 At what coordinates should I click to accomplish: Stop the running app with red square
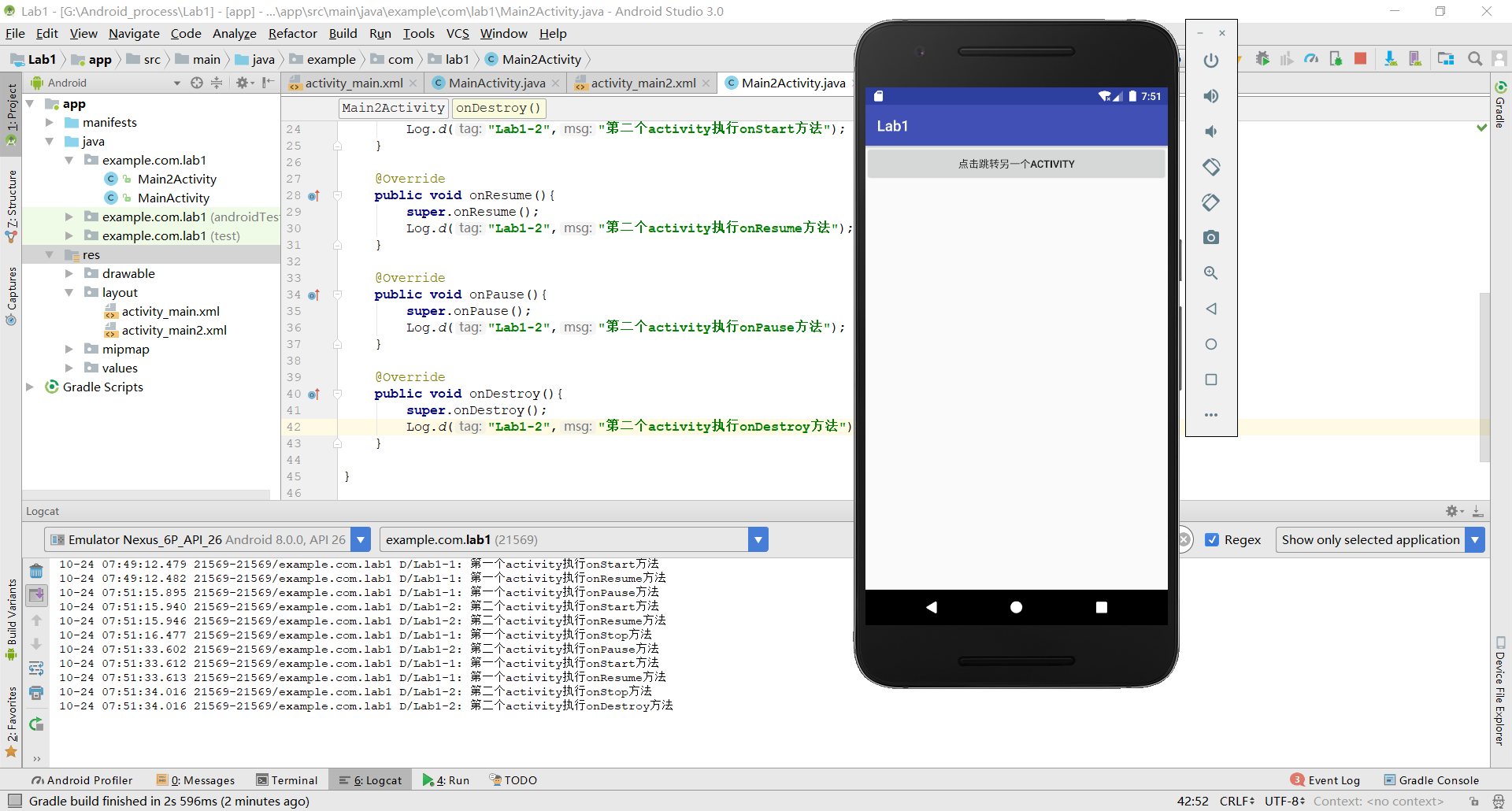pos(1360,59)
